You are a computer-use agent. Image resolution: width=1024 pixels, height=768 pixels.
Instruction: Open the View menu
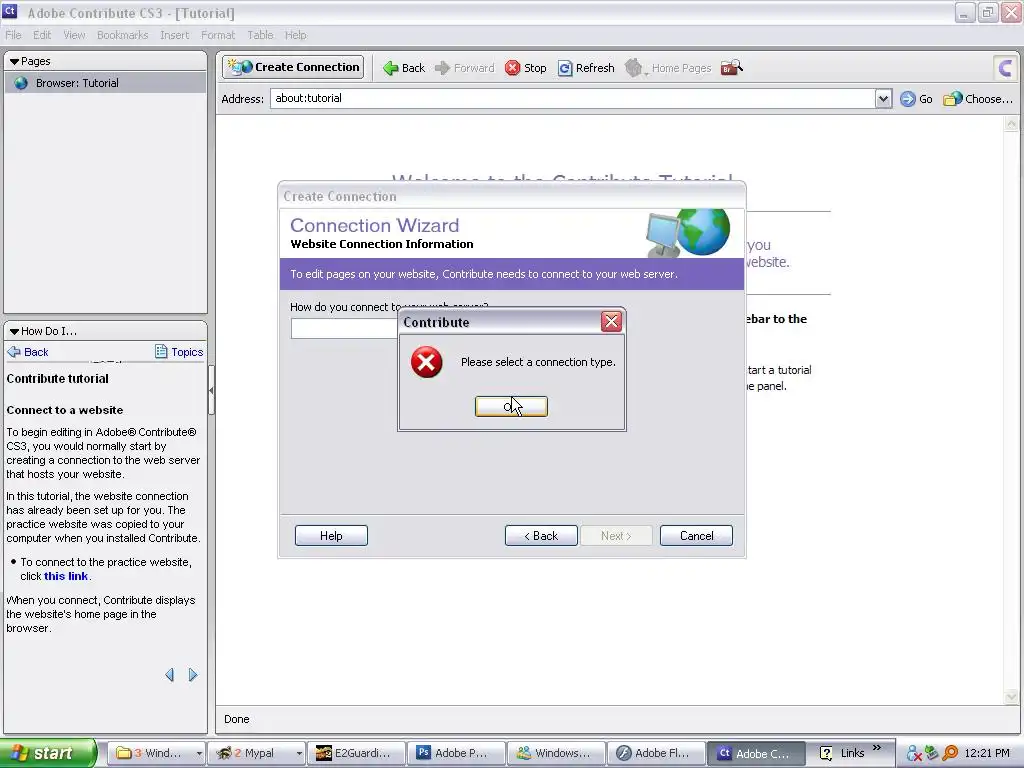point(74,35)
